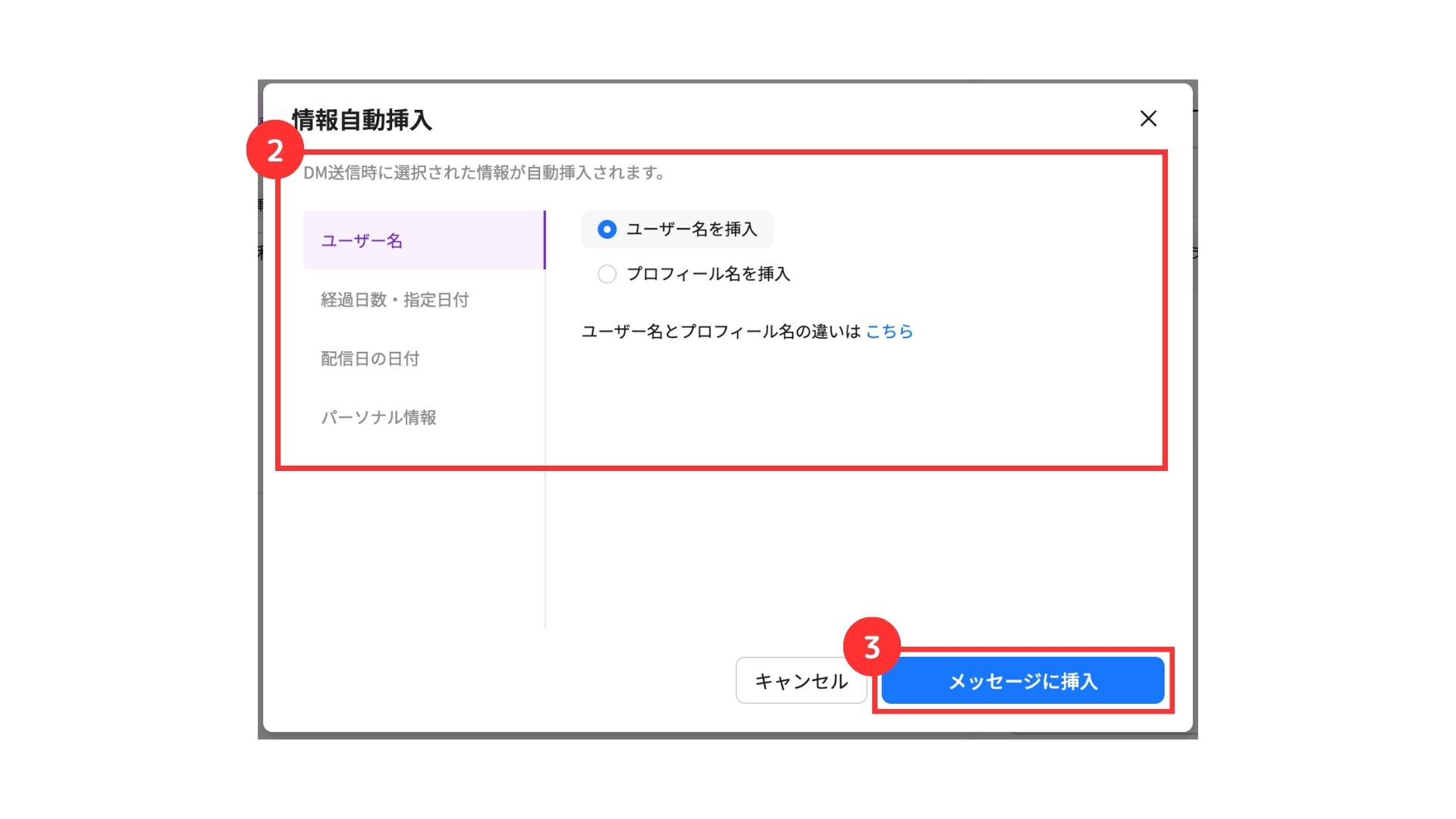Select the ユーザー名 side tab
1456x819 pixels.
[x=362, y=240]
